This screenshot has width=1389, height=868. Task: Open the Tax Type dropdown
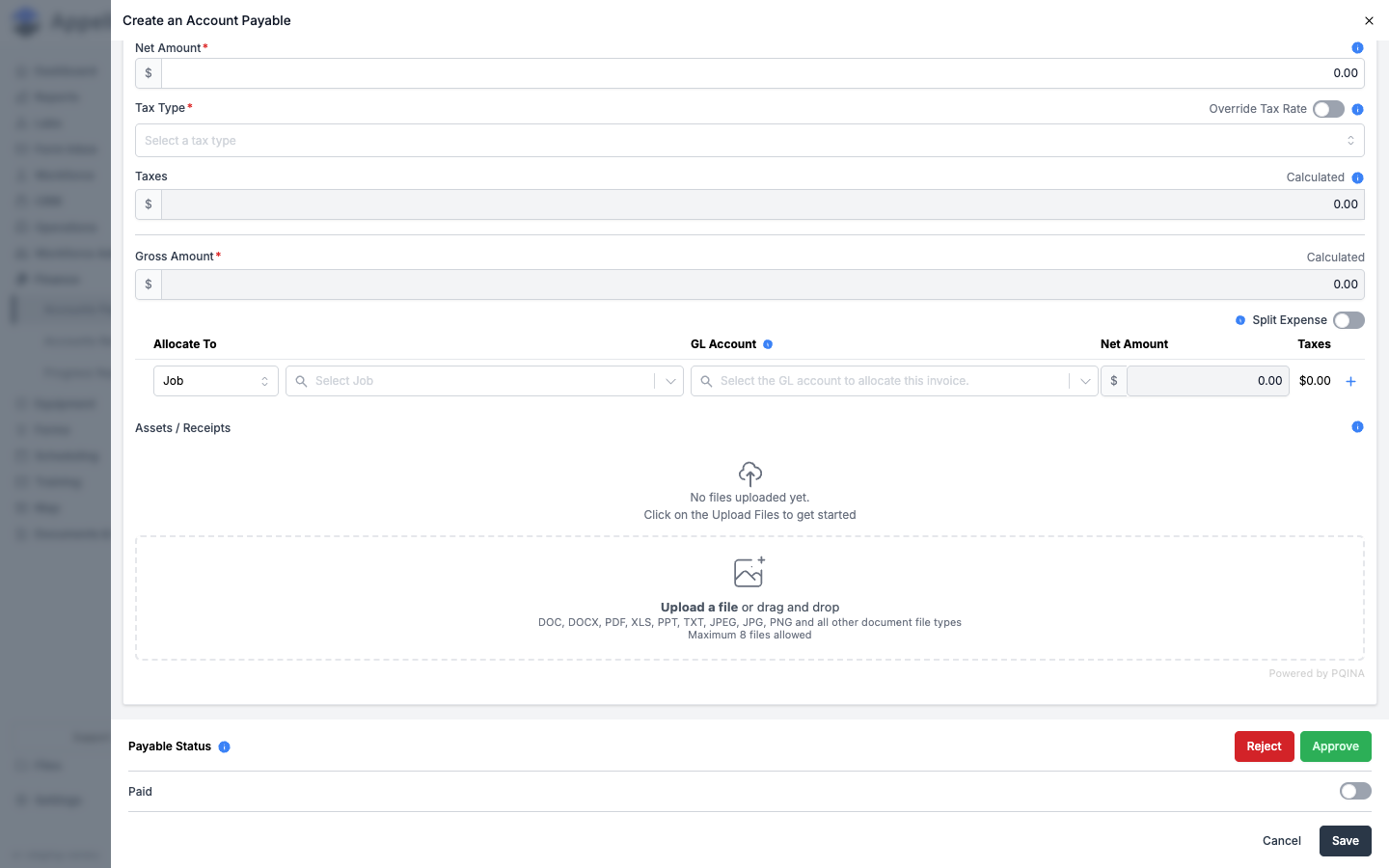coord(749,141)
